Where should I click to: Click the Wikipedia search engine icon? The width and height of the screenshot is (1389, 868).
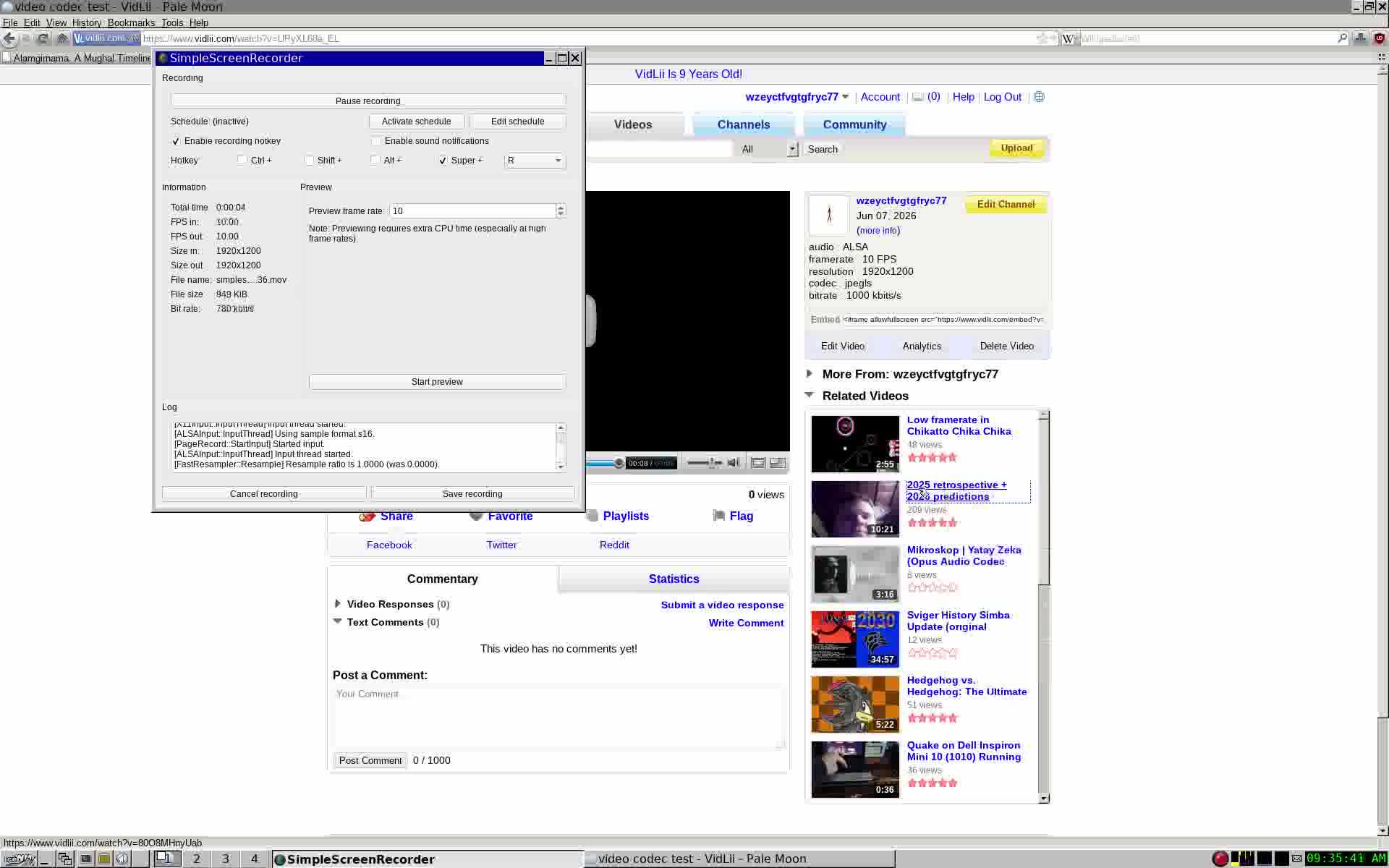click(1068, 38)
